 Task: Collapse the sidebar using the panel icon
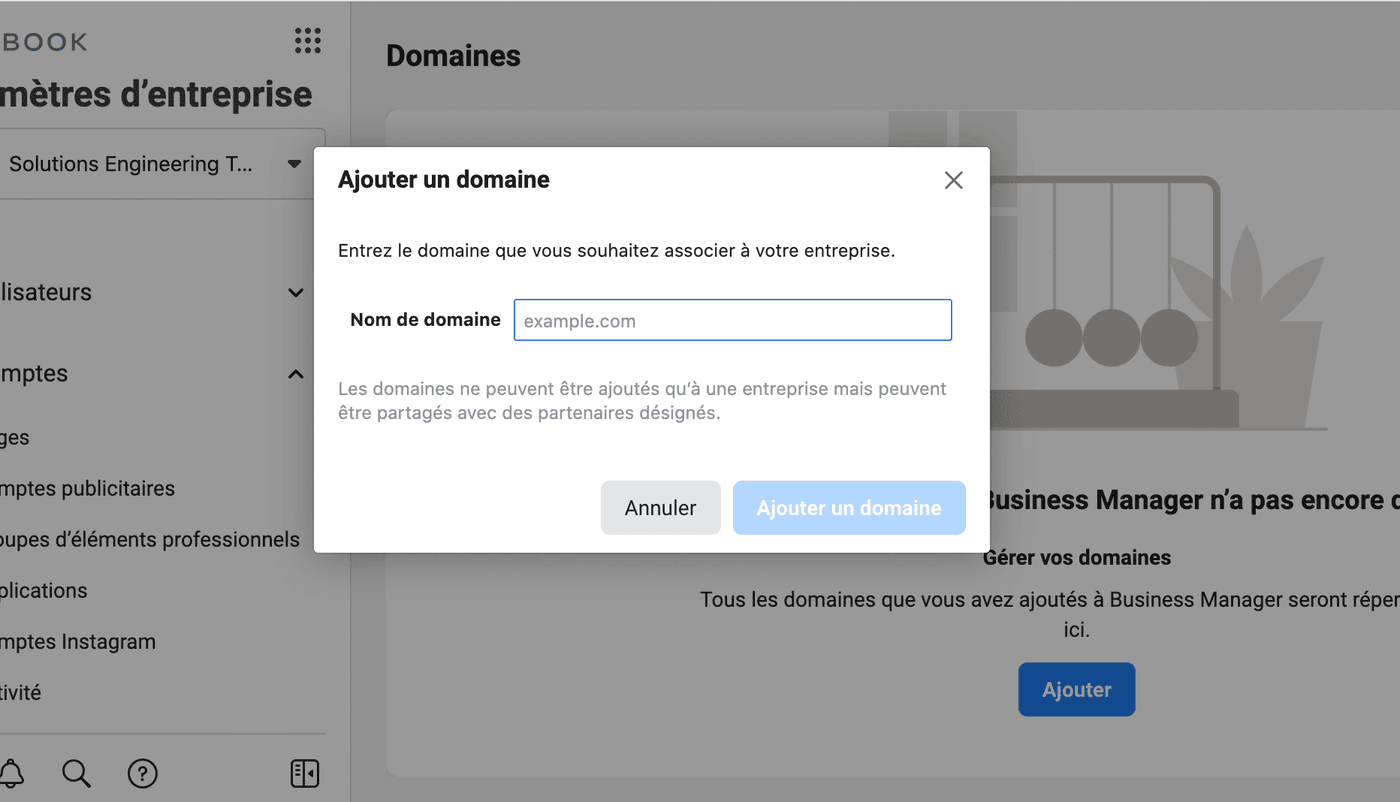click(x=305, y=773)
